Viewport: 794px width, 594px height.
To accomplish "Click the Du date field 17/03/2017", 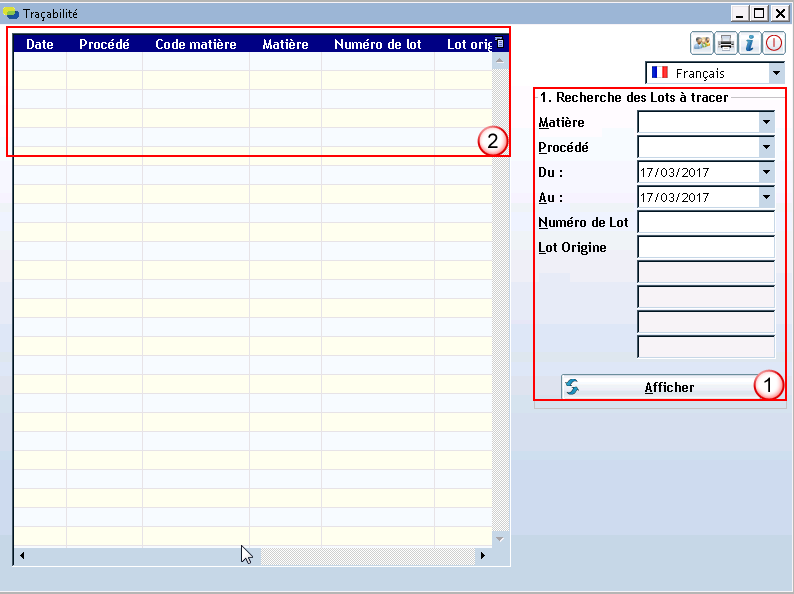I will [698, 172].
